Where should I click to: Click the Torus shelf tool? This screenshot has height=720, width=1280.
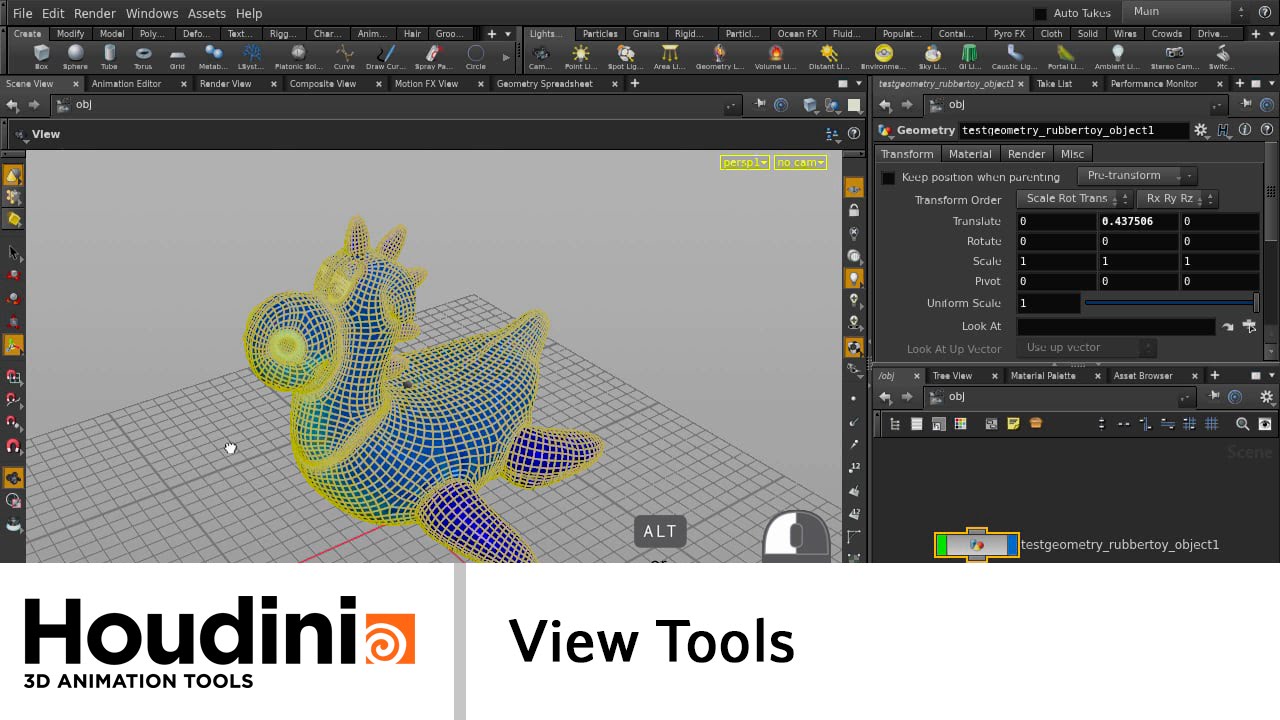point(143,56)
